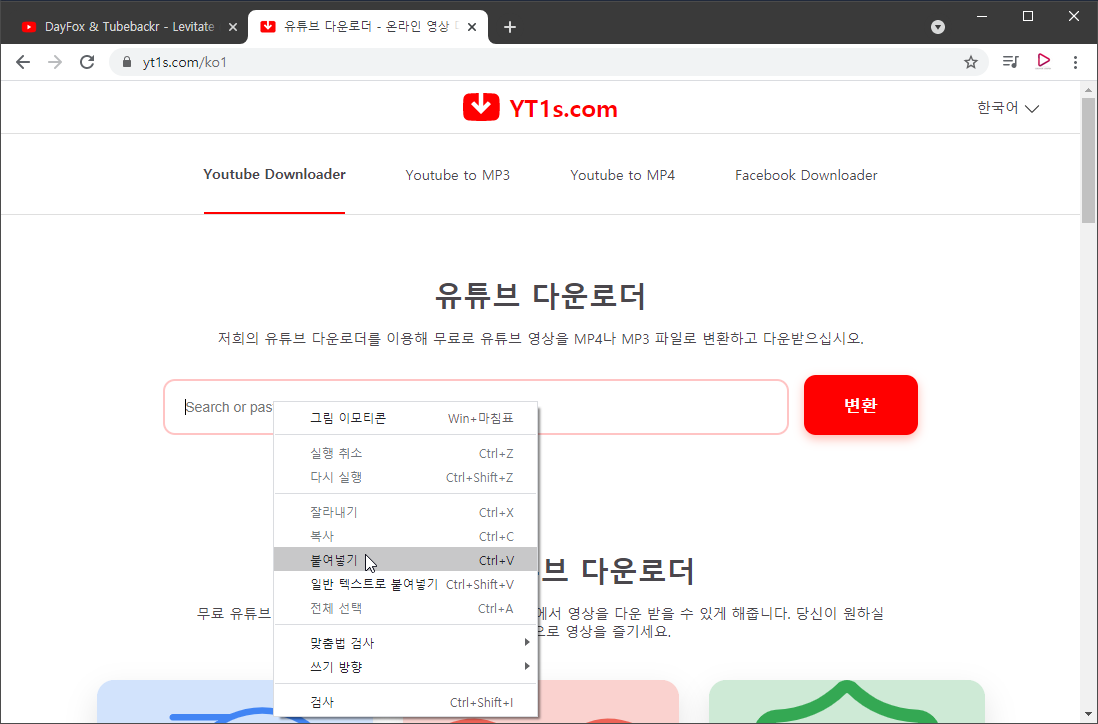This screenshot has width=1098, height=724.
Task: Click the browser forward arrow
Action: click(55, 62)
